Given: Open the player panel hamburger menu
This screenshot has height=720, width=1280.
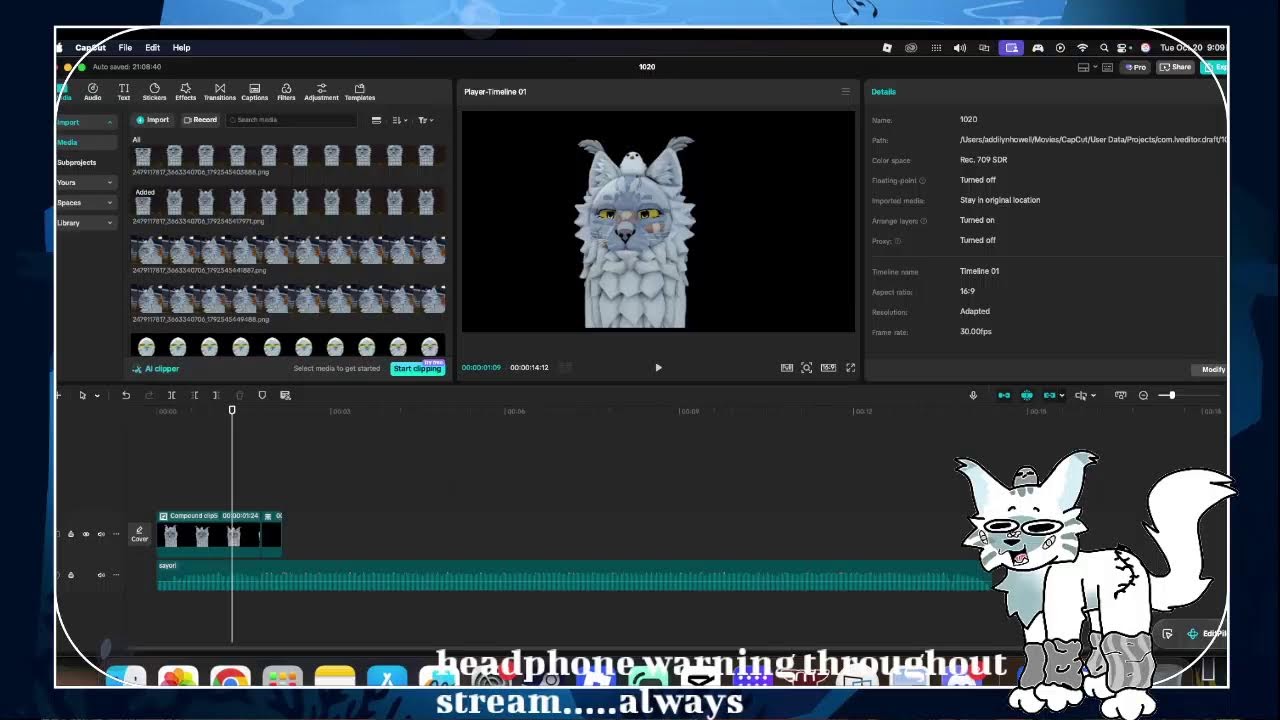Looking at the screenshot, I should pos(845,92).
